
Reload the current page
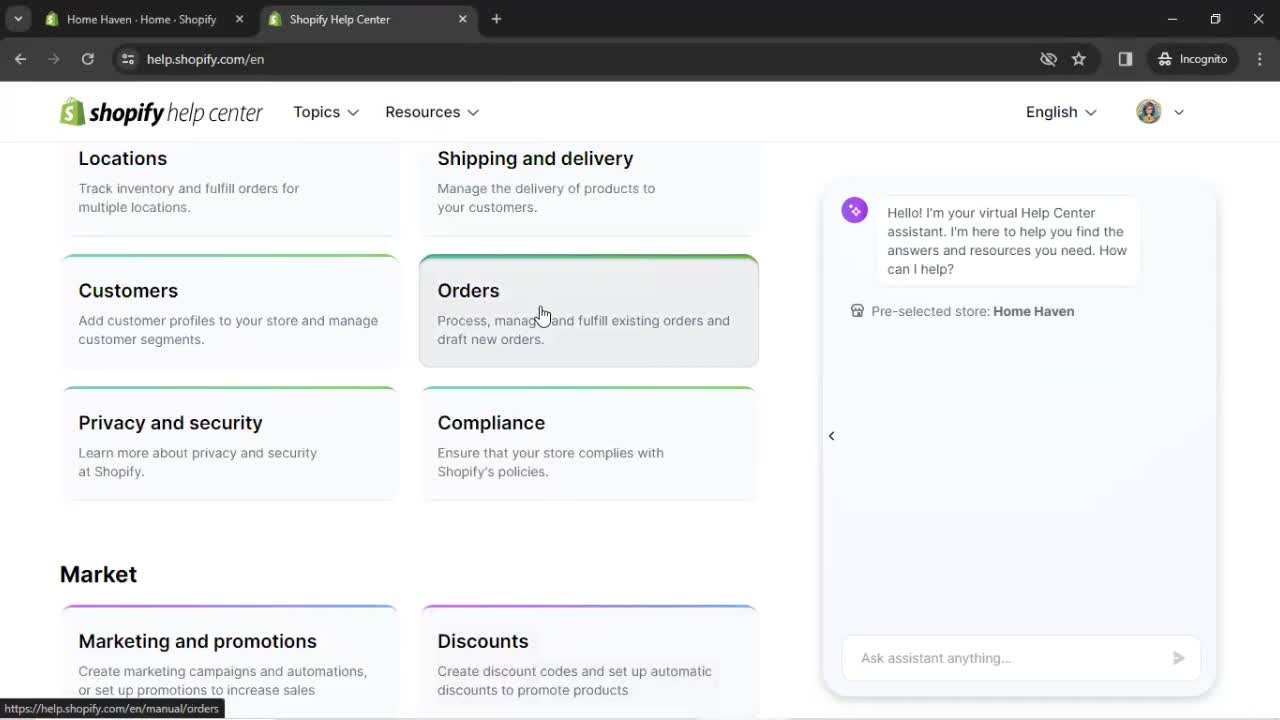point(88,59)
